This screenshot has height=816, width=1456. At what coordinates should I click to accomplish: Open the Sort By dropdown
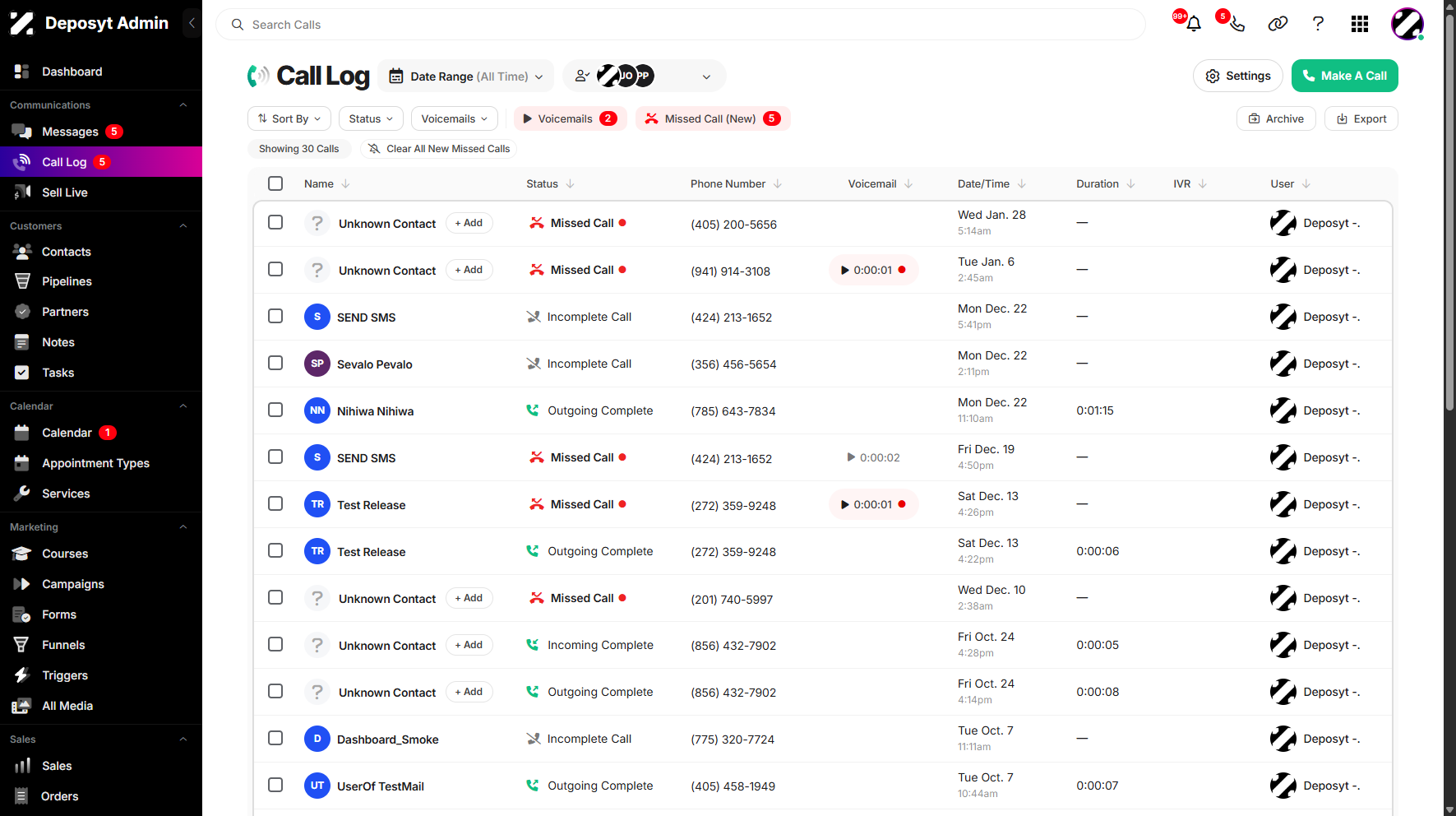click(x=289, y=118)
